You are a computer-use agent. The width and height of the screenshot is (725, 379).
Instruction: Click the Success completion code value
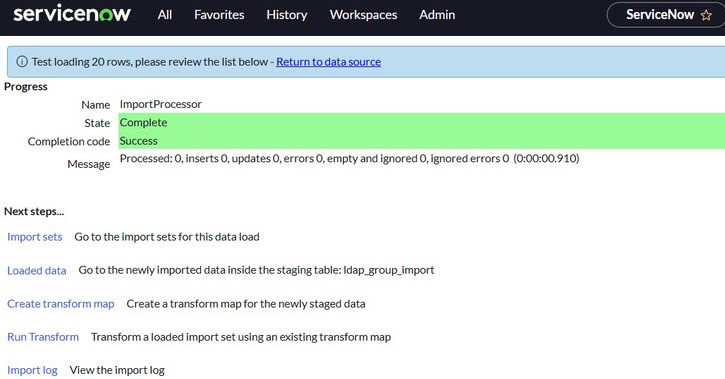tap(138, 141)
